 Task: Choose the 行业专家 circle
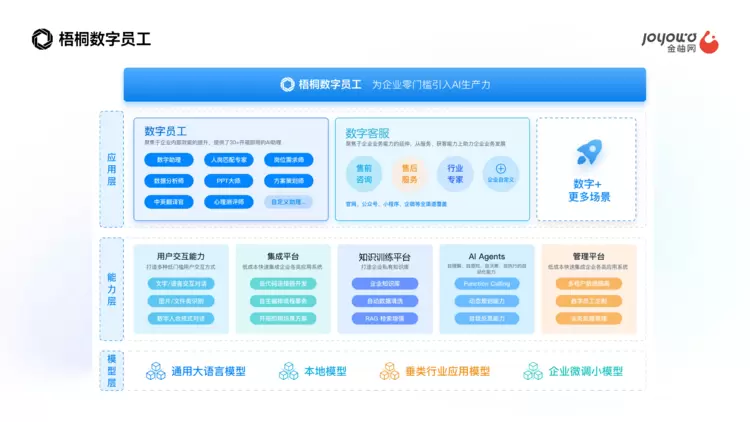455,174
